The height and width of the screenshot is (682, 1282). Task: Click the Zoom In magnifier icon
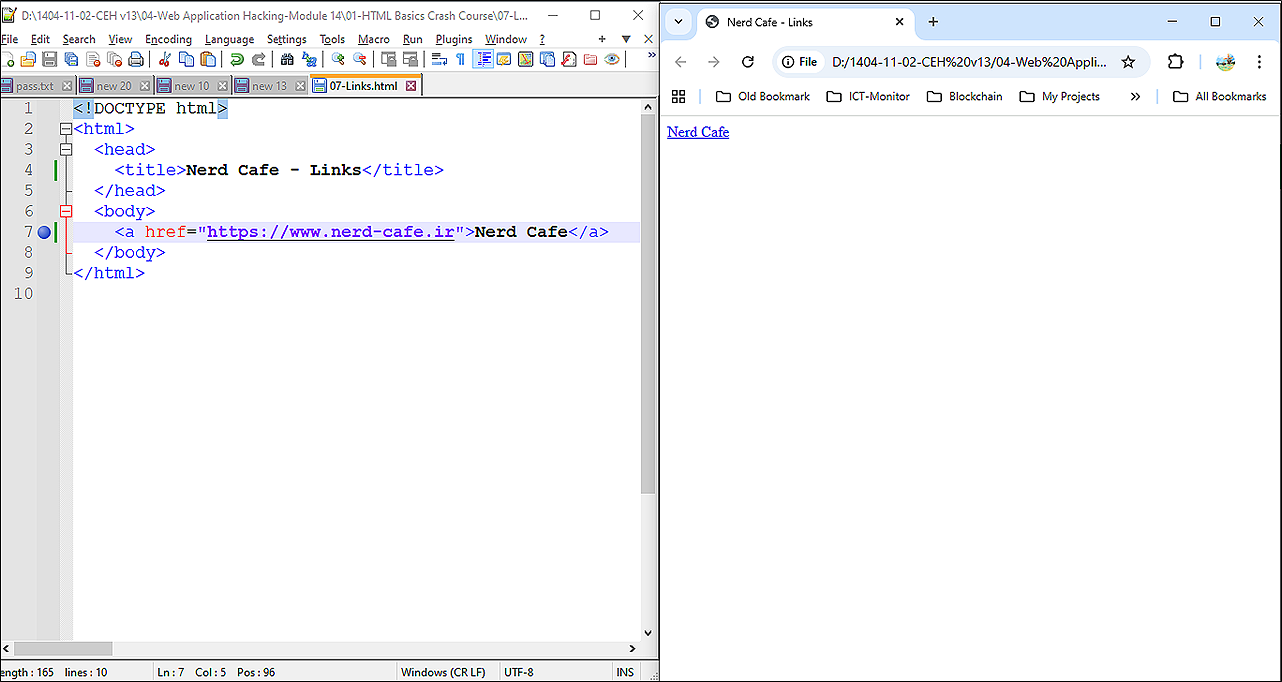pyautogui.click(x=338, y=60)
